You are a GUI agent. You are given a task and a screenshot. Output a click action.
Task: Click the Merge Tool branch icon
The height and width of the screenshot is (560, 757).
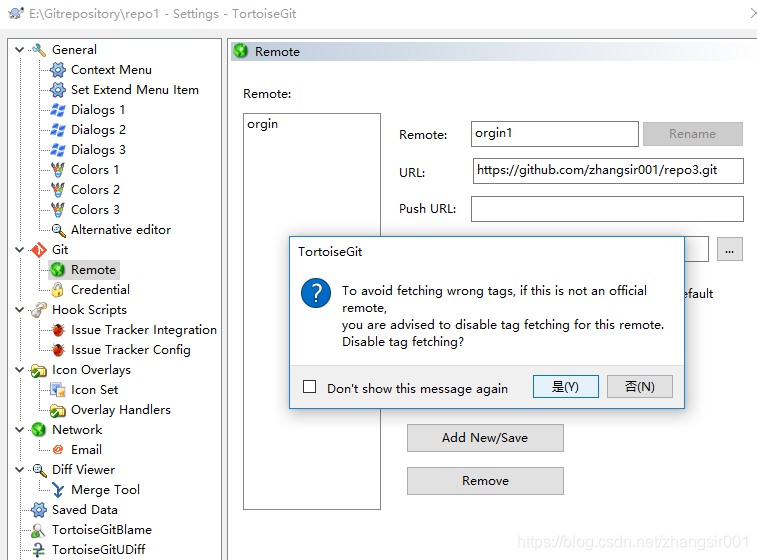[x=58, y=490]
